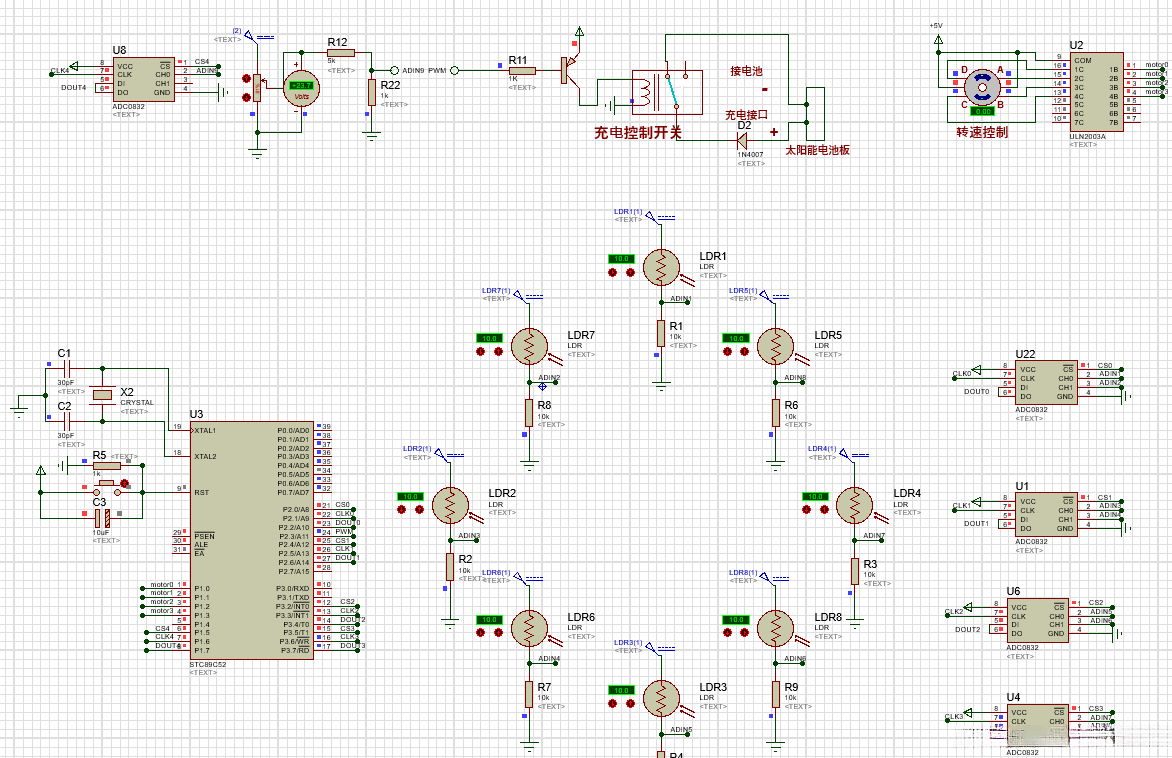Select the STC89C52 microcontroller U3

click(253, 540)
